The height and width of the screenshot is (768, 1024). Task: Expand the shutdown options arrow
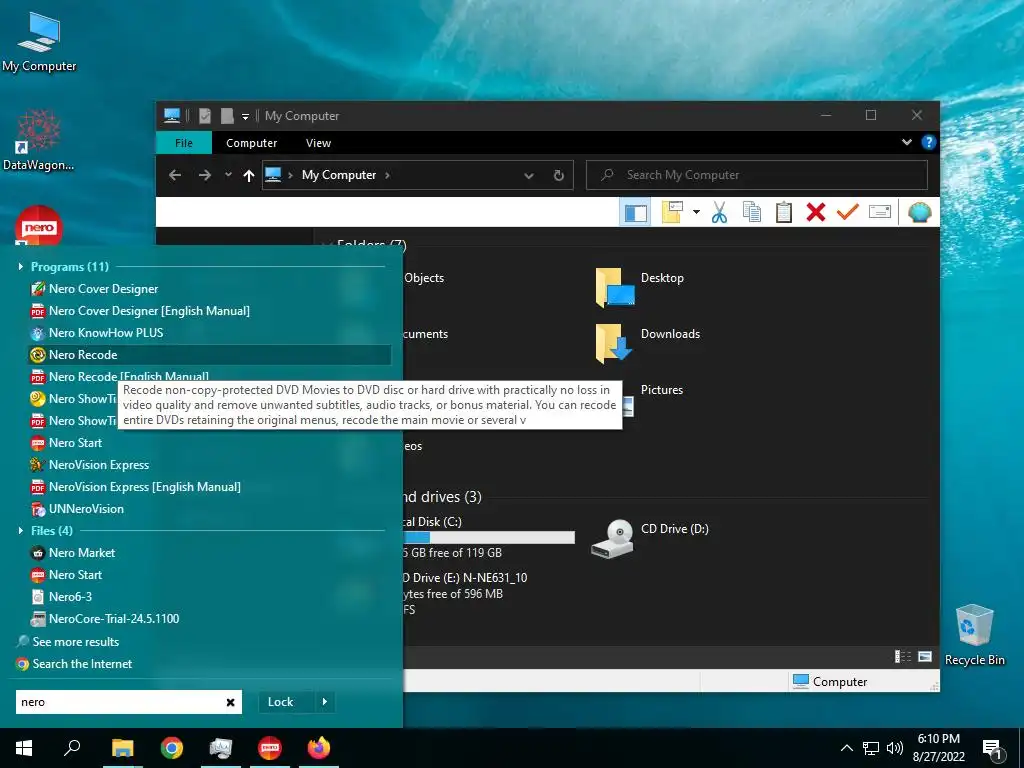[x=325, y=702]
